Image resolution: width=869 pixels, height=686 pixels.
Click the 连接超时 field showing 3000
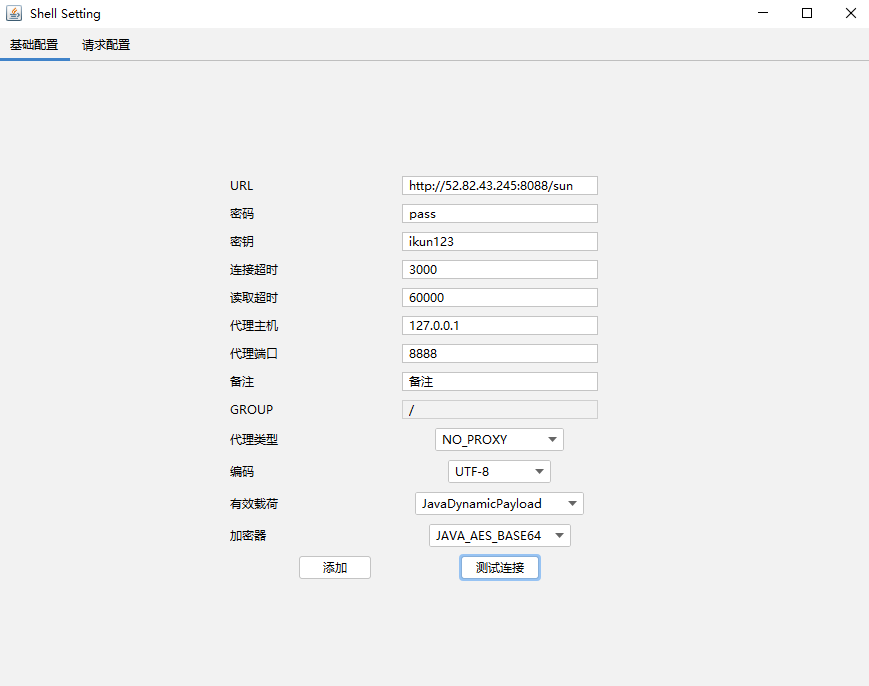click(x=499, y=270)
